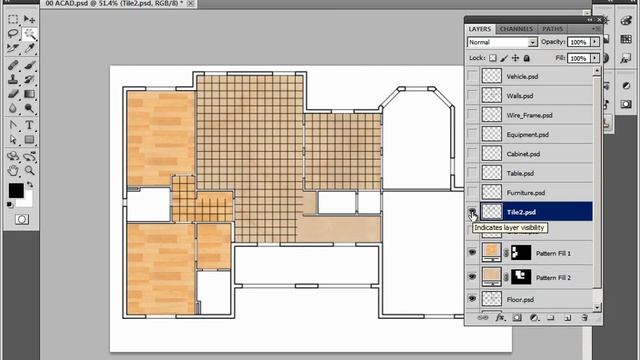Create new fill or adjustment layer
The height and width of the screenshot is (360, 640).
coord(534,318)
